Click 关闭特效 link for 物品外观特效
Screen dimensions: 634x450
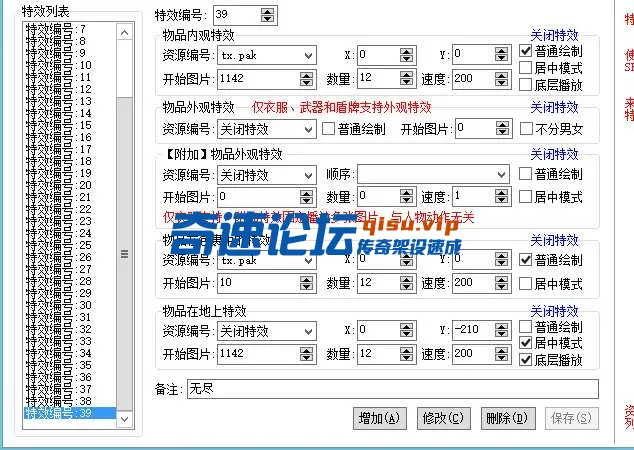click(x=554, y=108)
